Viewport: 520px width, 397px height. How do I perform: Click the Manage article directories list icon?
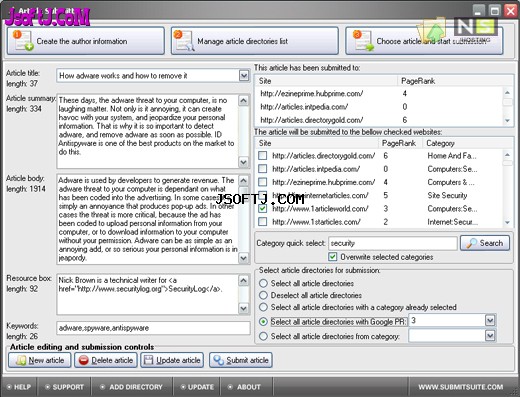(184, 41)
